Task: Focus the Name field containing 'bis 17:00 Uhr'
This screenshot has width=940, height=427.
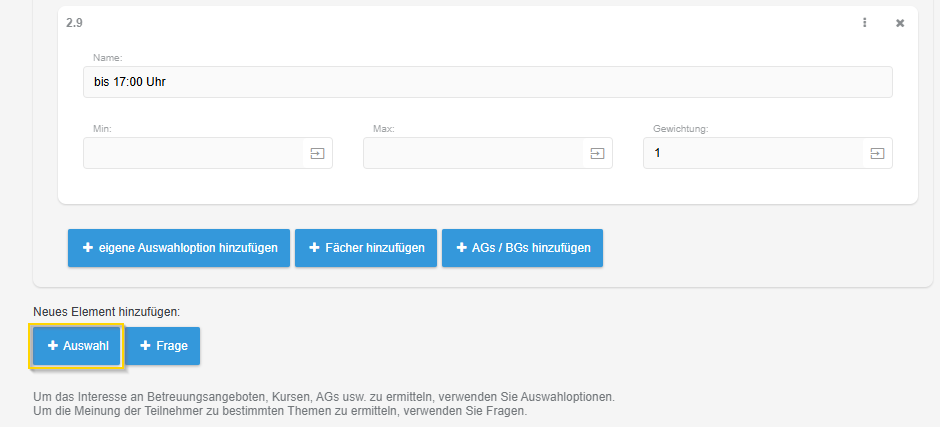Action: [487, 82]
